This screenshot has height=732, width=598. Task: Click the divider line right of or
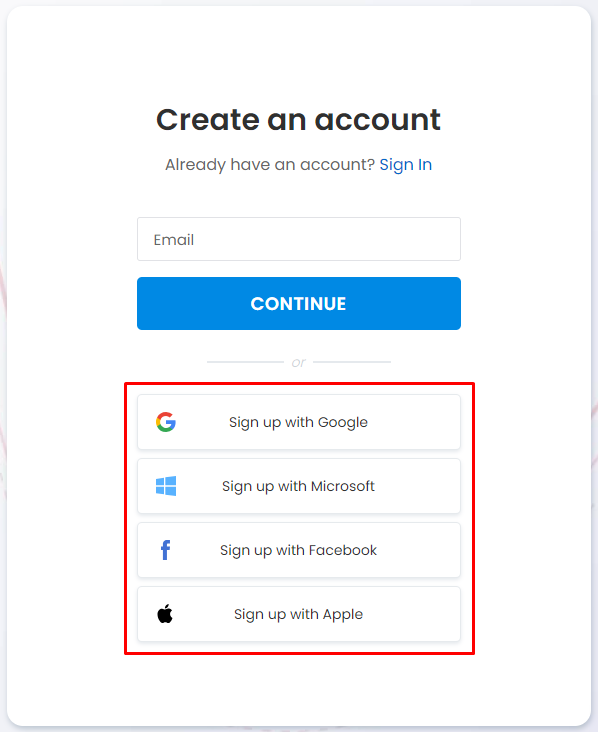(x=352, y=362)
